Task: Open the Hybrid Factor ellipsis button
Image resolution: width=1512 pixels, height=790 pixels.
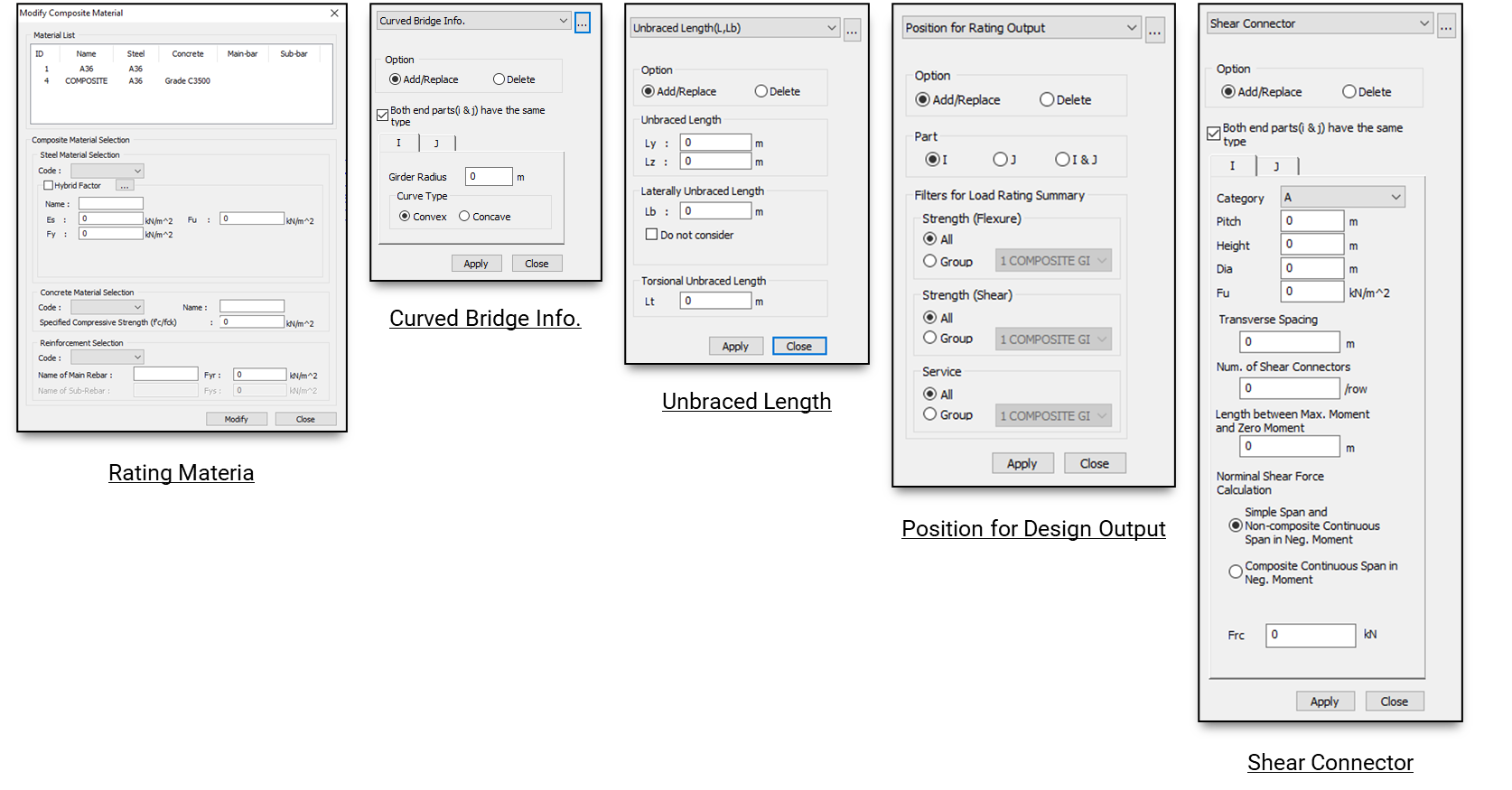Action: 125,186
